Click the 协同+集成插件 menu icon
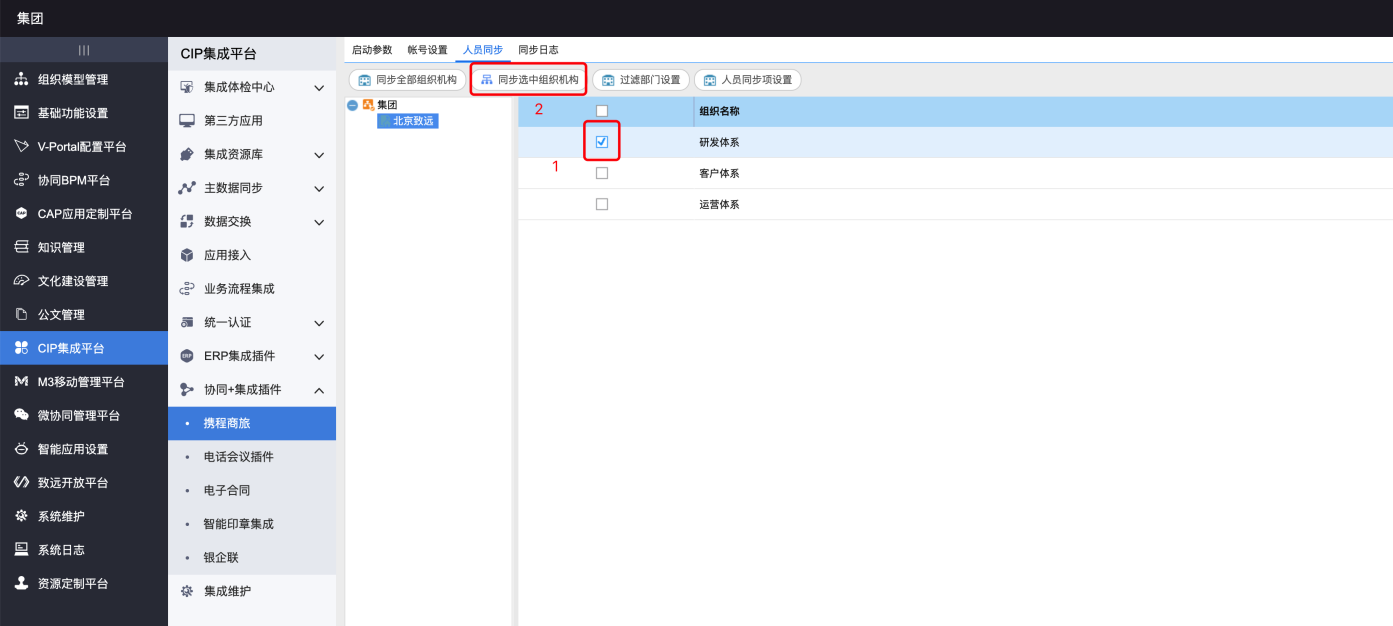Screen dimensions: 1393x626 point(186,390)
